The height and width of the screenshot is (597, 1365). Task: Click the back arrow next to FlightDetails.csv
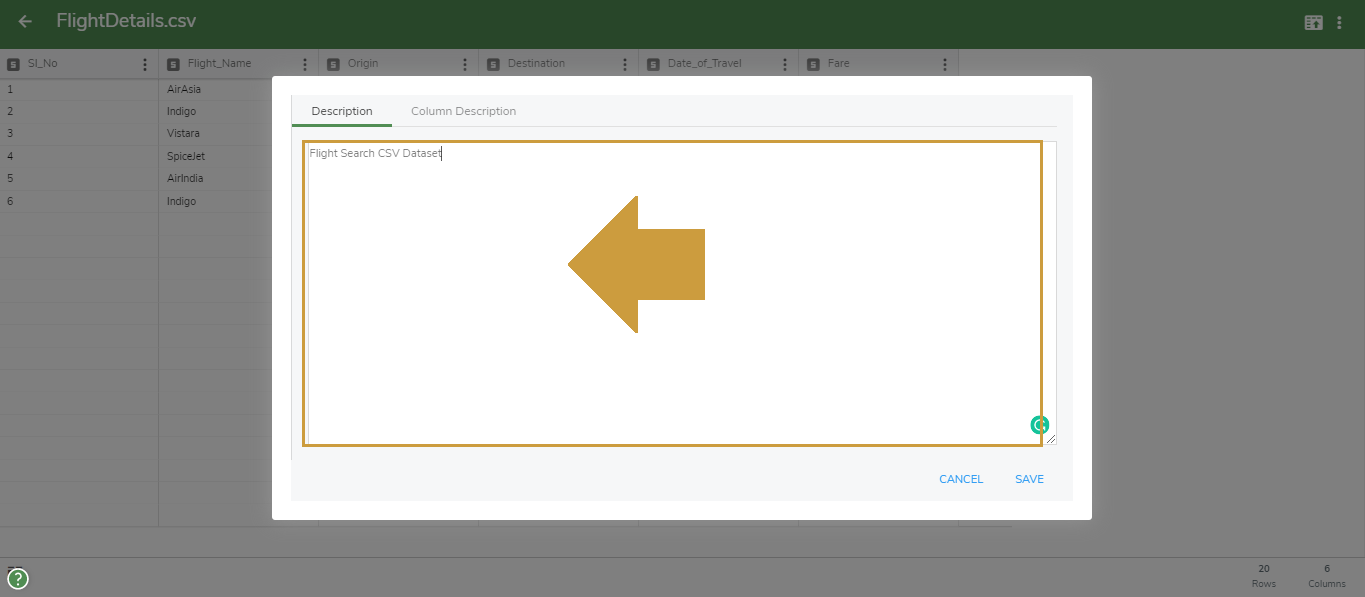pos(24,20)
